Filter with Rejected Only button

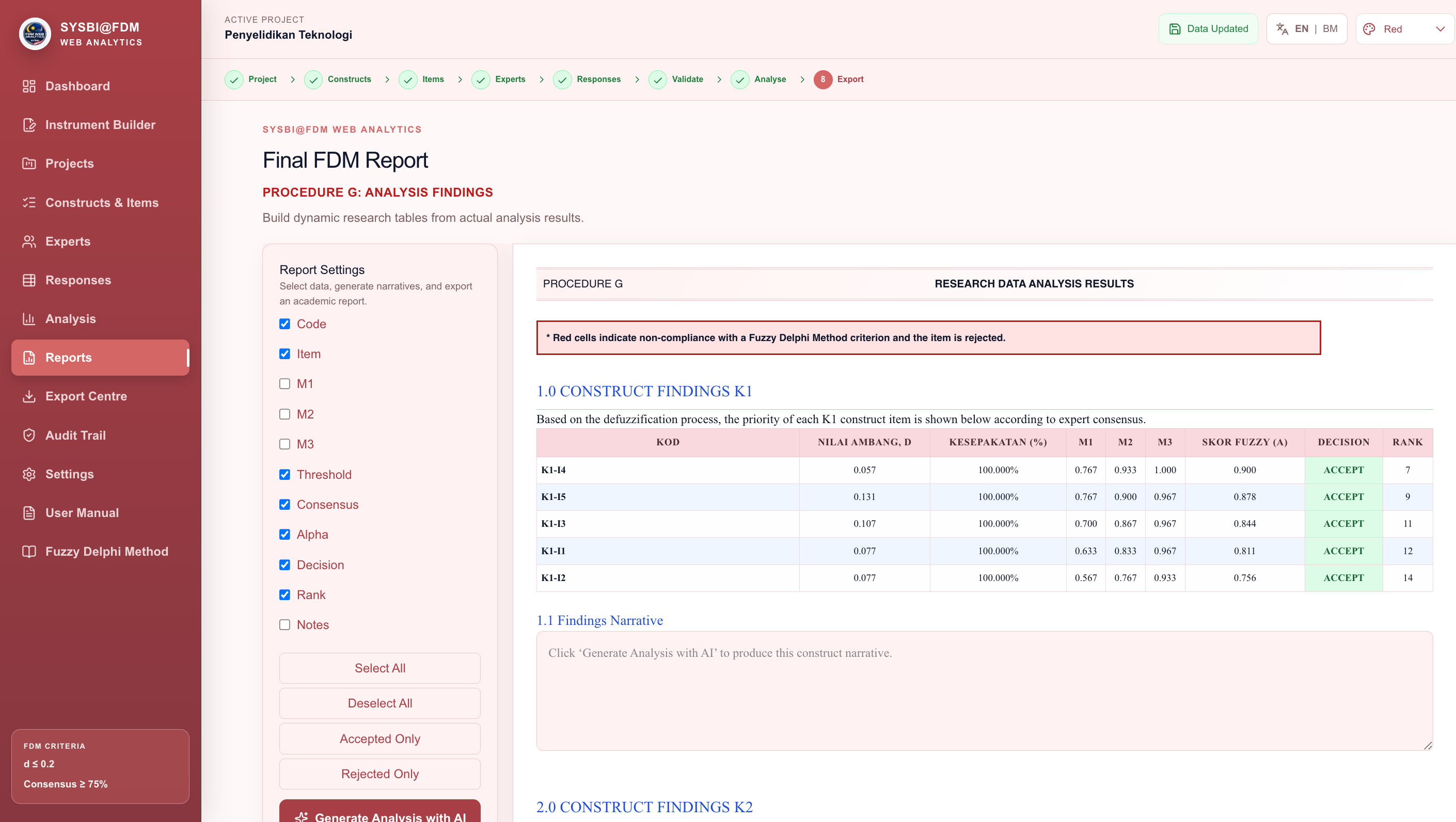[380, 774]
